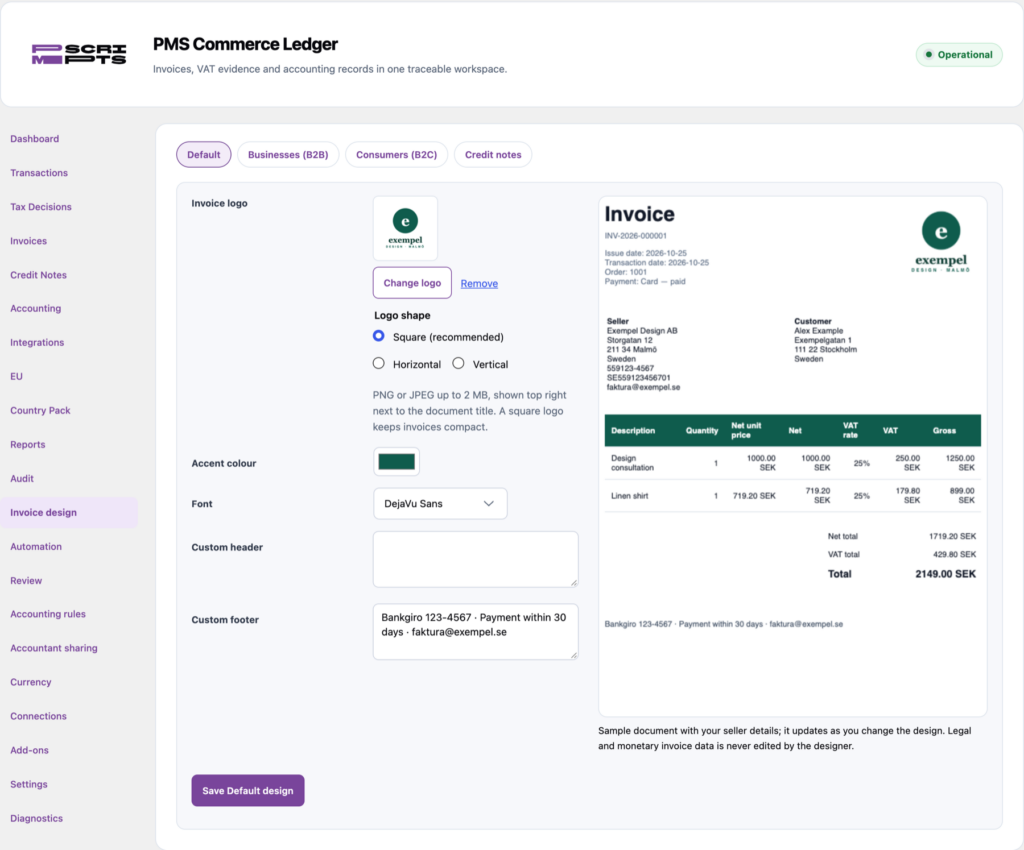Open Transactions in the sidebar
This screenshot has width=1024, height=850.
coord(39,173)
